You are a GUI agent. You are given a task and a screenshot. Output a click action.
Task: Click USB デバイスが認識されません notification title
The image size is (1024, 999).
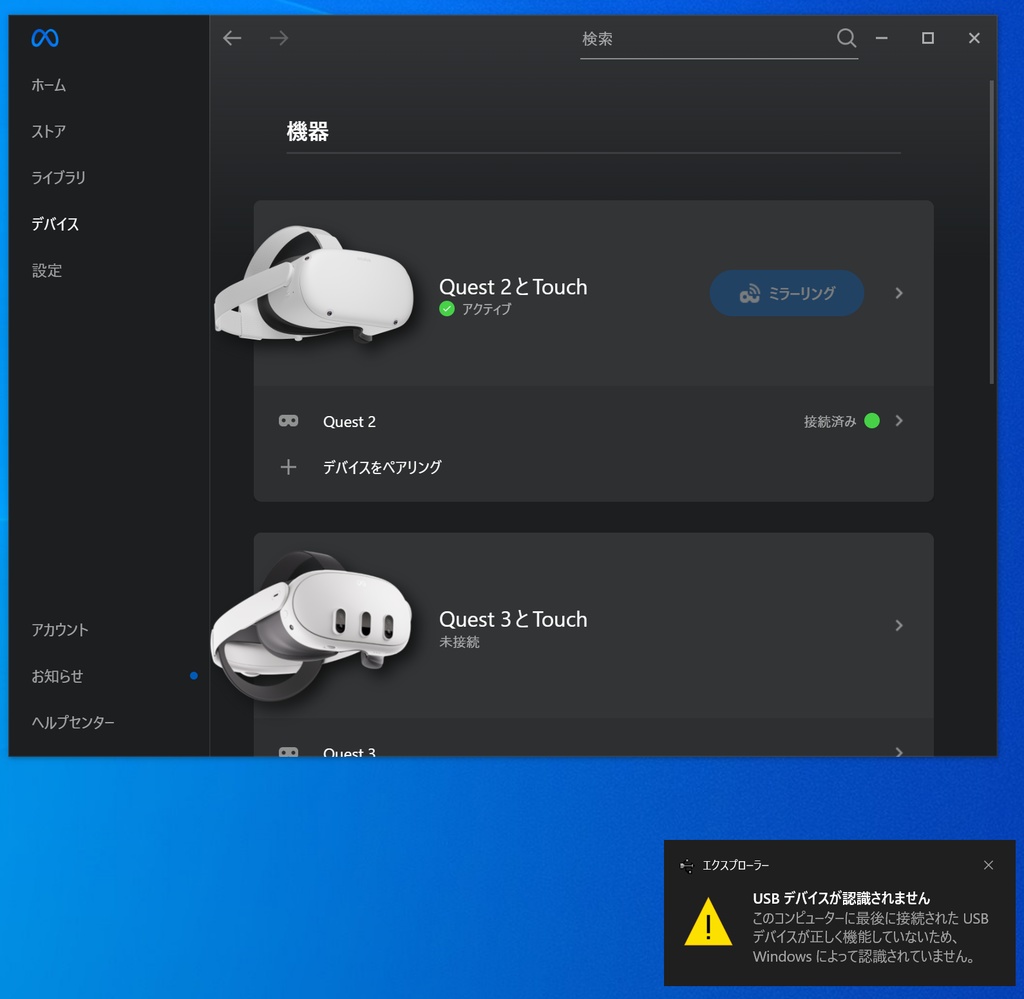[841, 898]
